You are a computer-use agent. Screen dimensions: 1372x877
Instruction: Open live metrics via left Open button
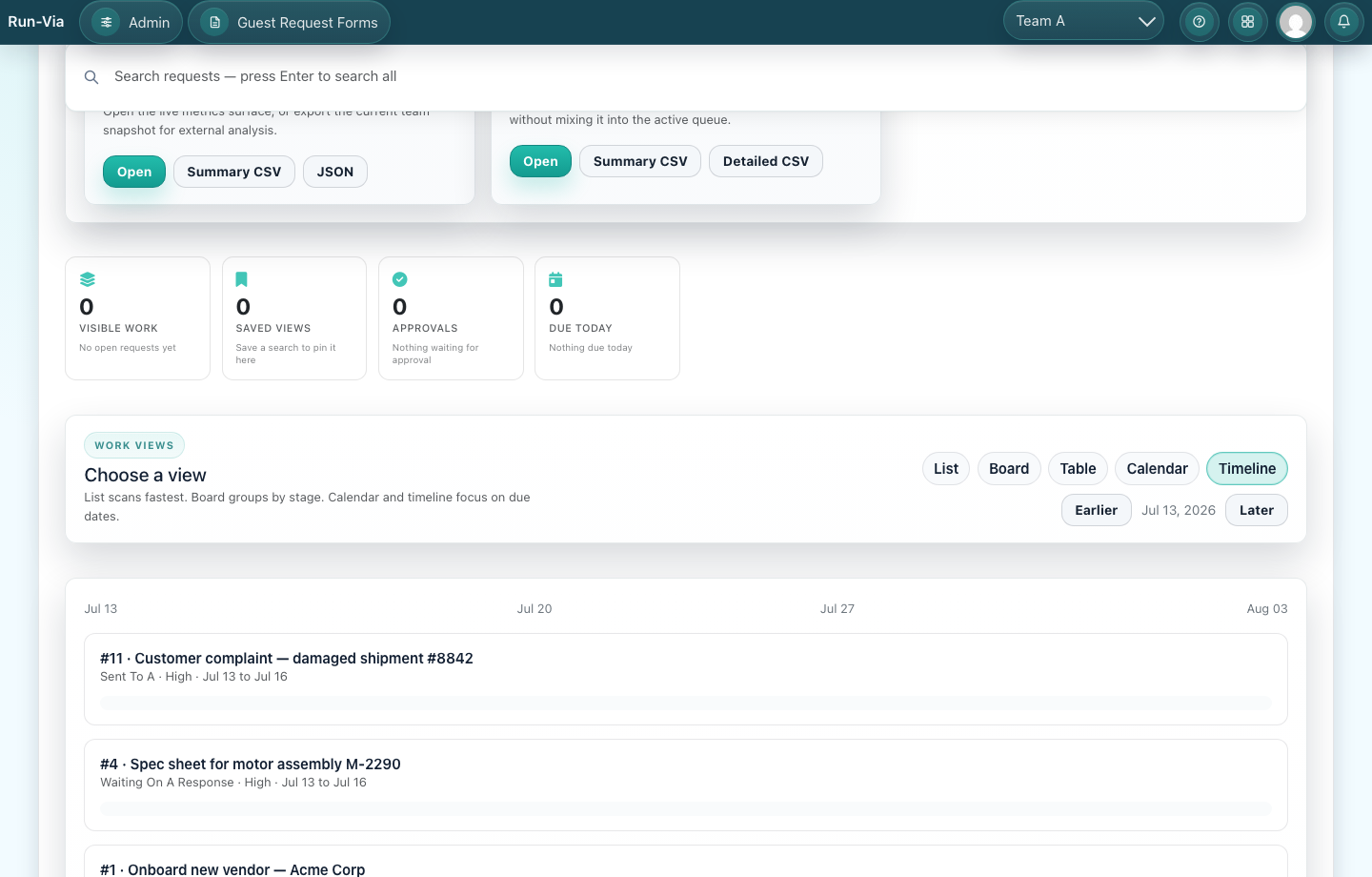[x=134, y=172]
